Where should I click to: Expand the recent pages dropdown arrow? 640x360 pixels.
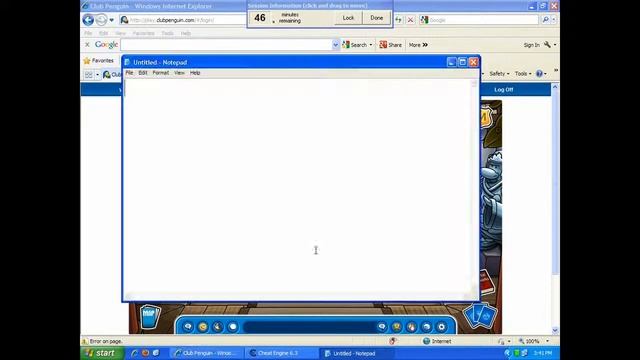coord(111,20)
